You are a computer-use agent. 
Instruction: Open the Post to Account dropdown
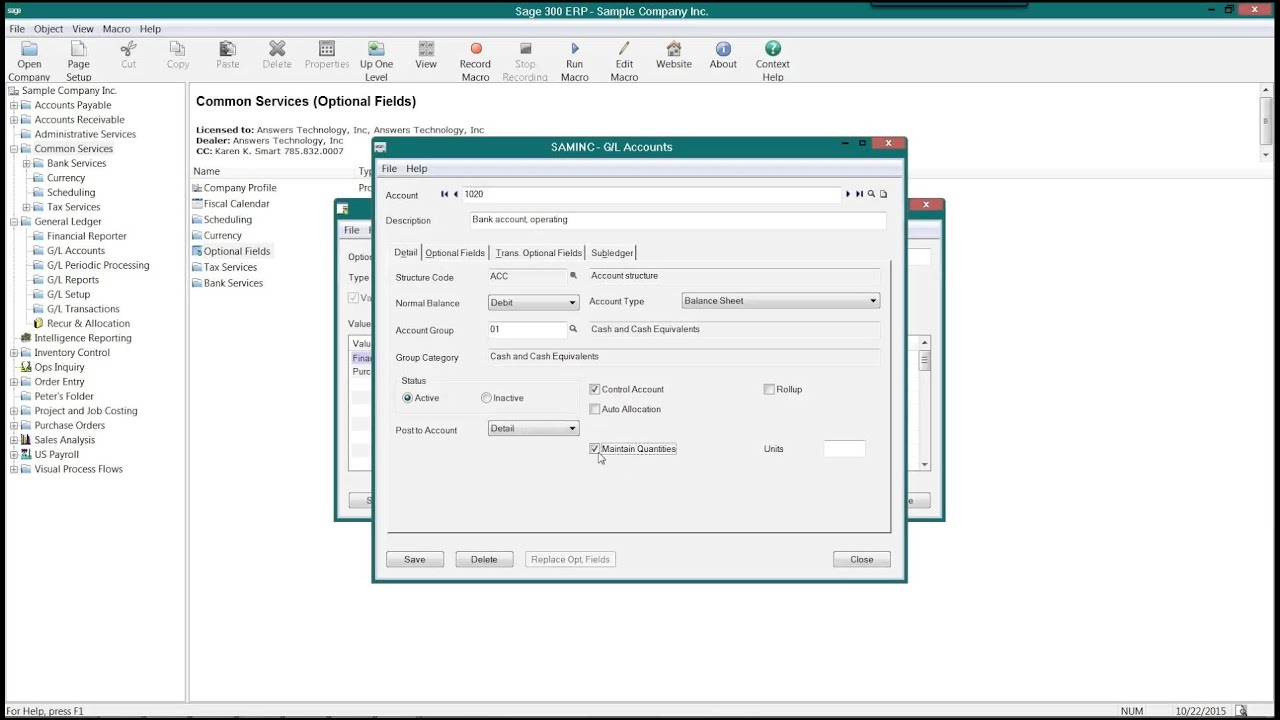click(533, 429)
